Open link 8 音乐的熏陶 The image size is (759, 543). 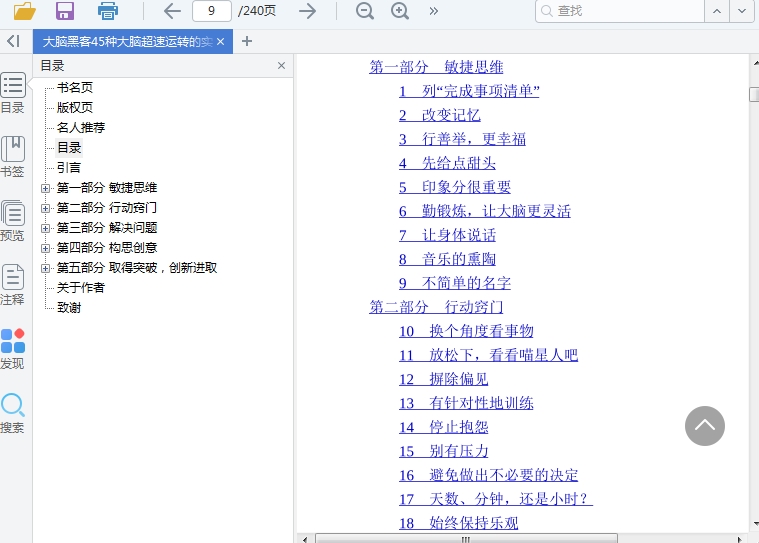tap(447, 259)
